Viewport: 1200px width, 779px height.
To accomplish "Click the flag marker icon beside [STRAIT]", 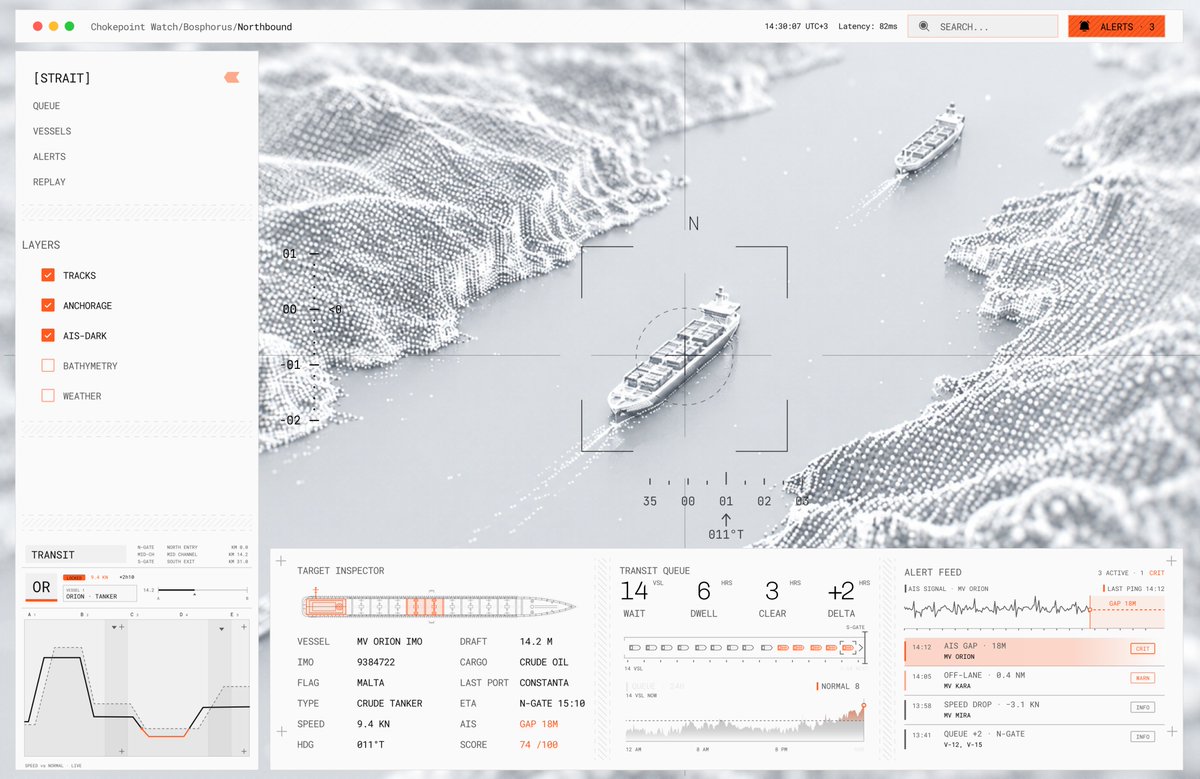I will tap(232, 77).
